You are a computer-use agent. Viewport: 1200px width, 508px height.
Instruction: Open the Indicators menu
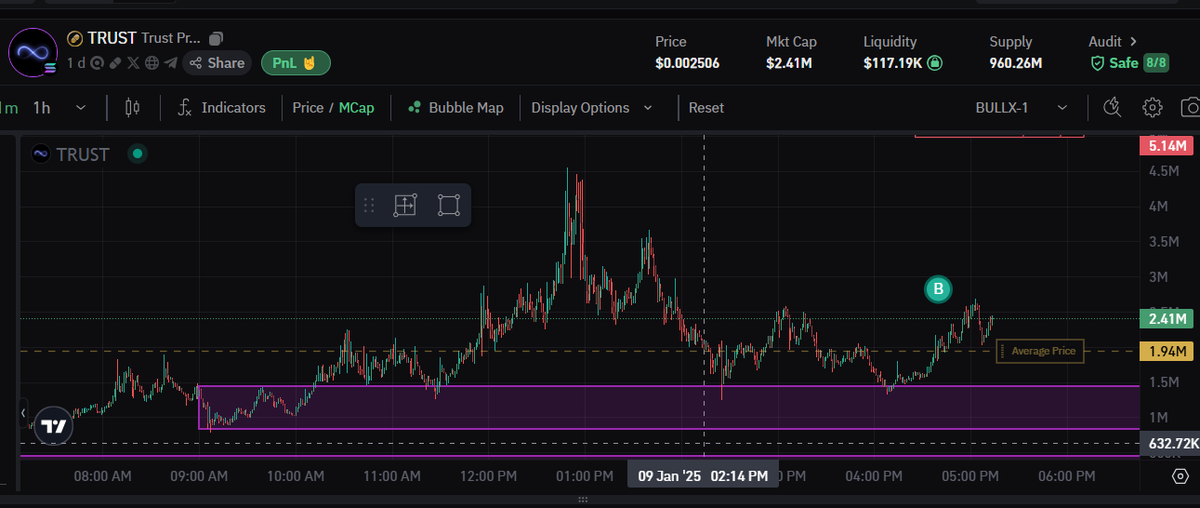click(x=221, y=107)
